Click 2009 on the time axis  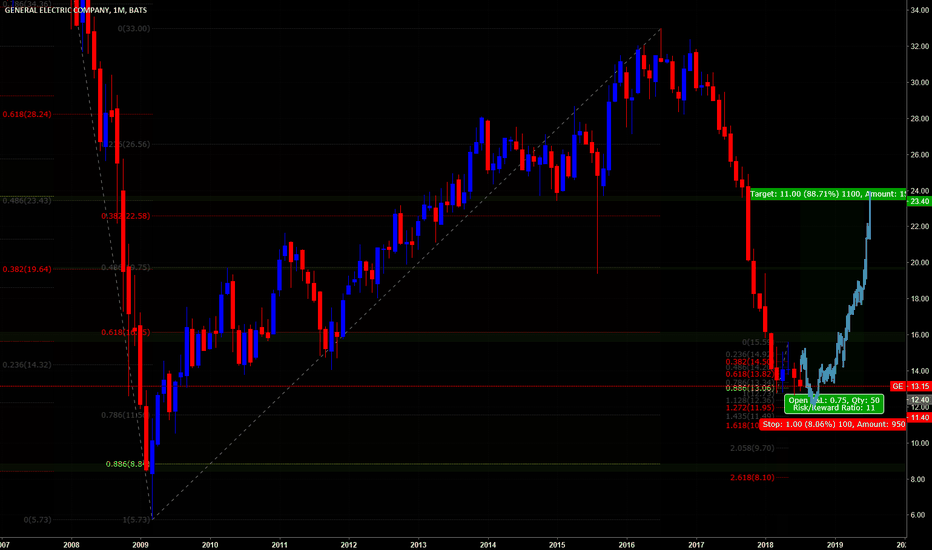coord(140,545)
